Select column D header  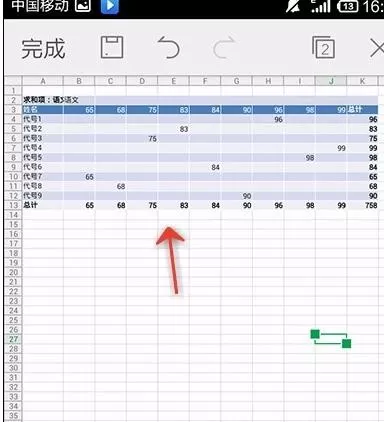(142, 81)
